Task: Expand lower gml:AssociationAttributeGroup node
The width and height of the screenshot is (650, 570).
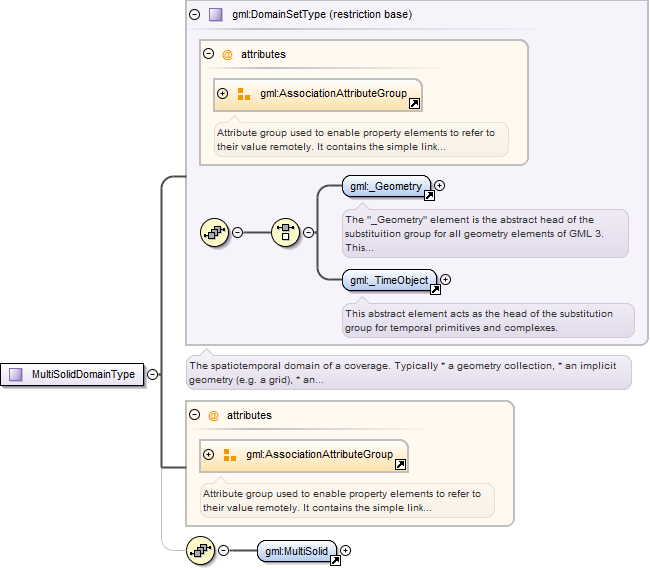Action: (209, 454)
